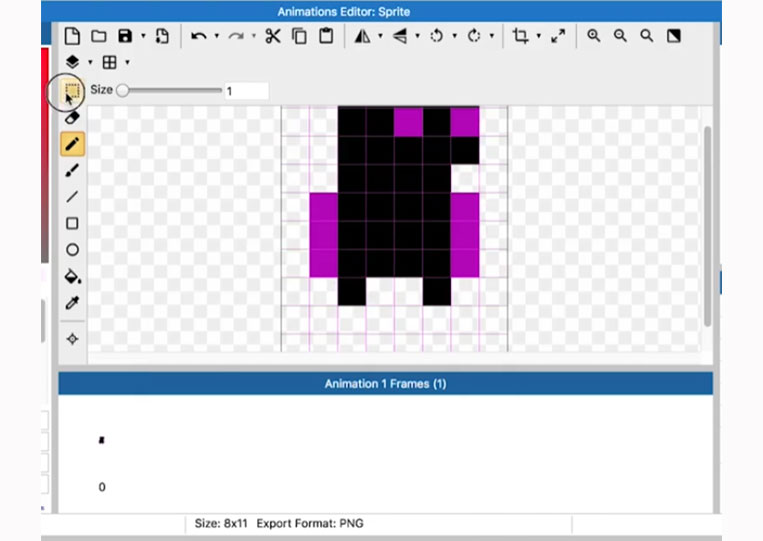The image size is (763, 541).
Task: Open the crop options dropdown arrow
Action: (539, 36)
